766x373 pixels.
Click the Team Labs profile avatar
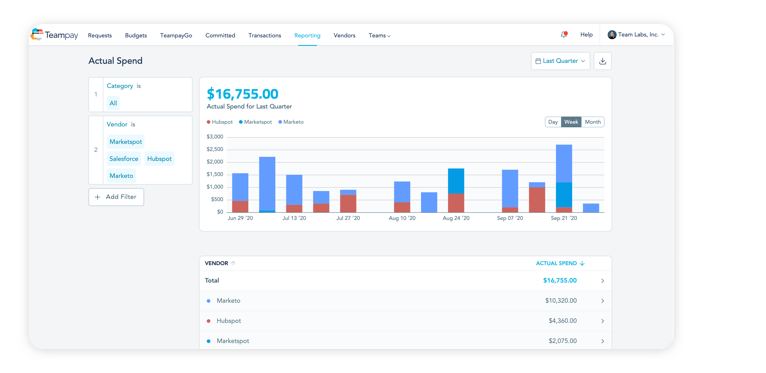pos(612,35)
